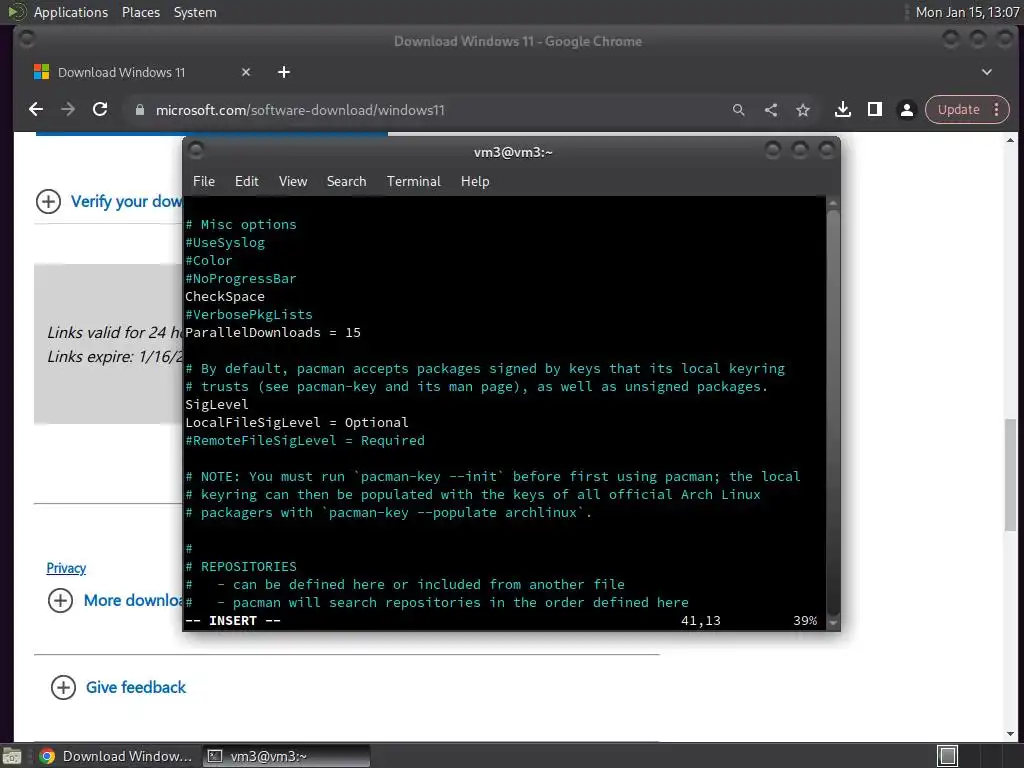Viewport: 1024px width, 768px height.
Task: Switch to vm3@vm3 terminal taskbar item
Action: [286, 756]
